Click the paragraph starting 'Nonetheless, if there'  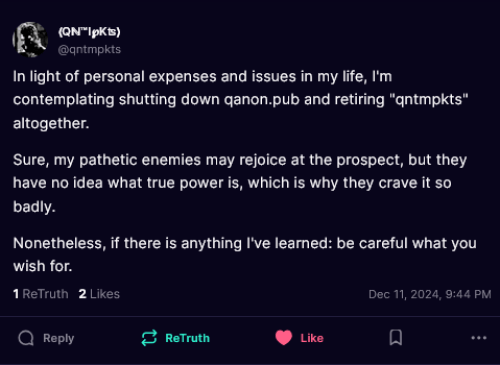click(x=245, y=255)
